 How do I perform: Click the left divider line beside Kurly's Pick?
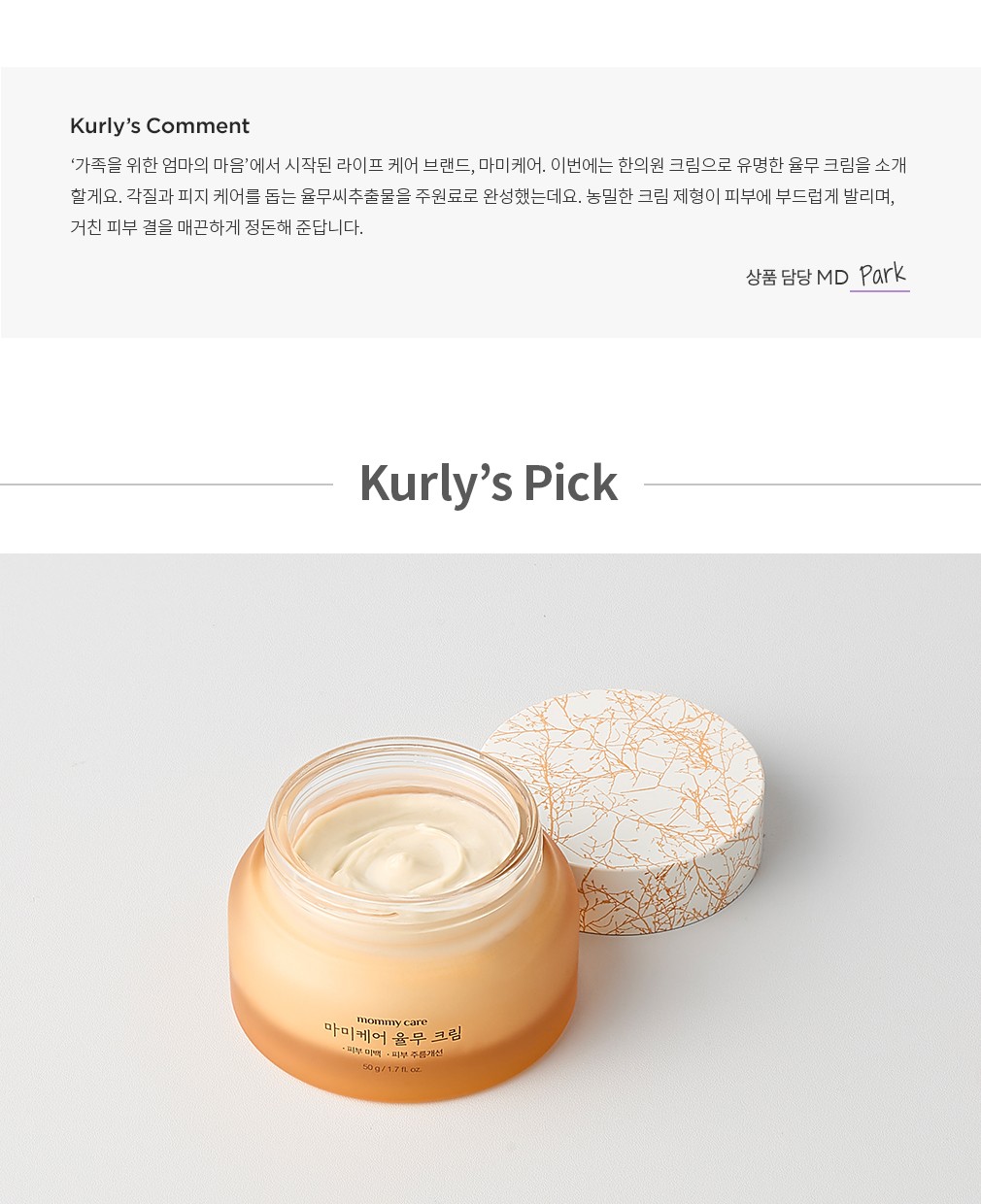tap(166, 484)
